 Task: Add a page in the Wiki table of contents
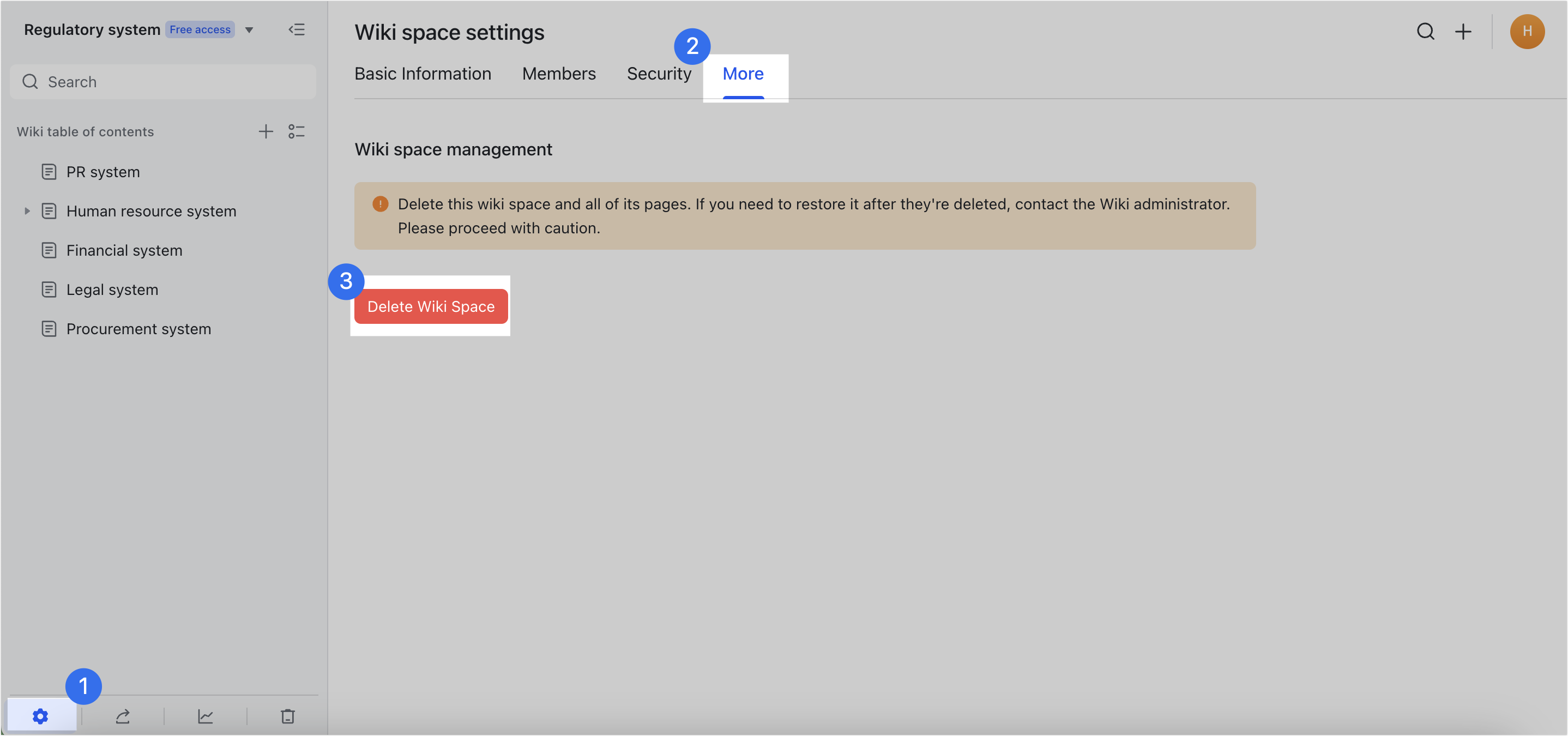click(x=266, y=131)
